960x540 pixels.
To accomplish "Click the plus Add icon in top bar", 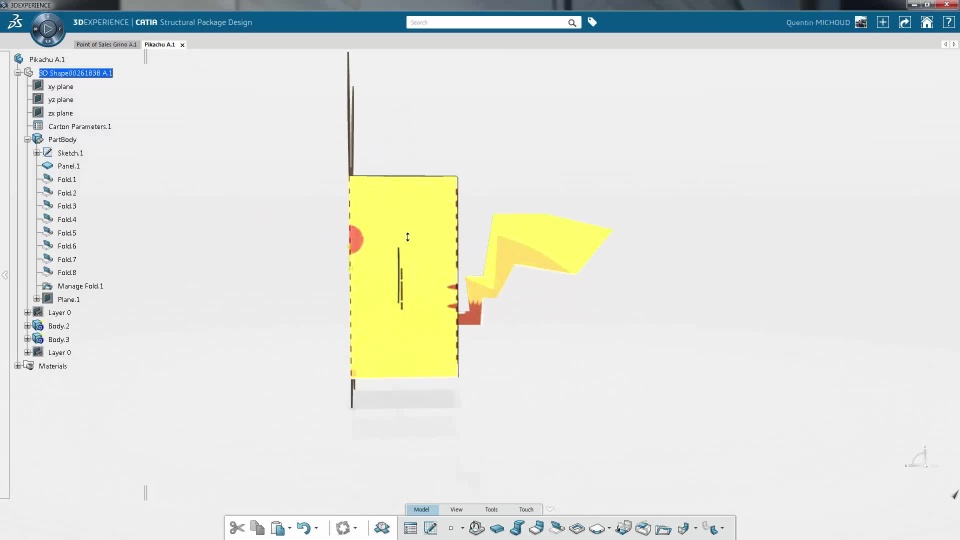I will point(883,22).
